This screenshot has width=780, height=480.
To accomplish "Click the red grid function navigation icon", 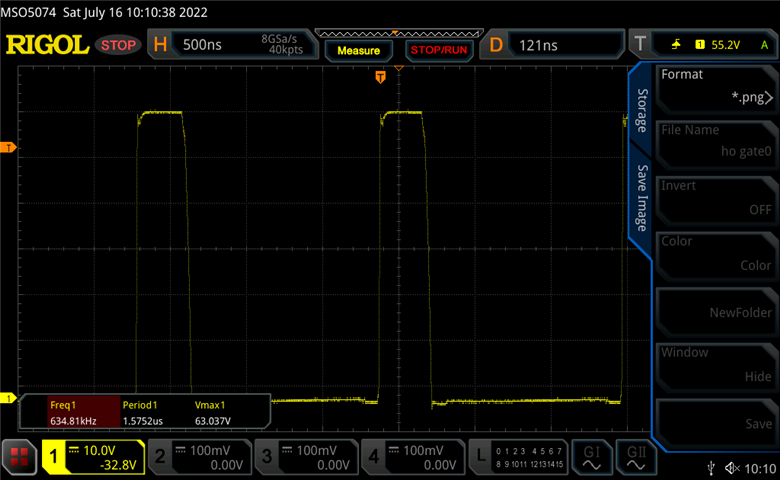I will (x=19, y=457).
